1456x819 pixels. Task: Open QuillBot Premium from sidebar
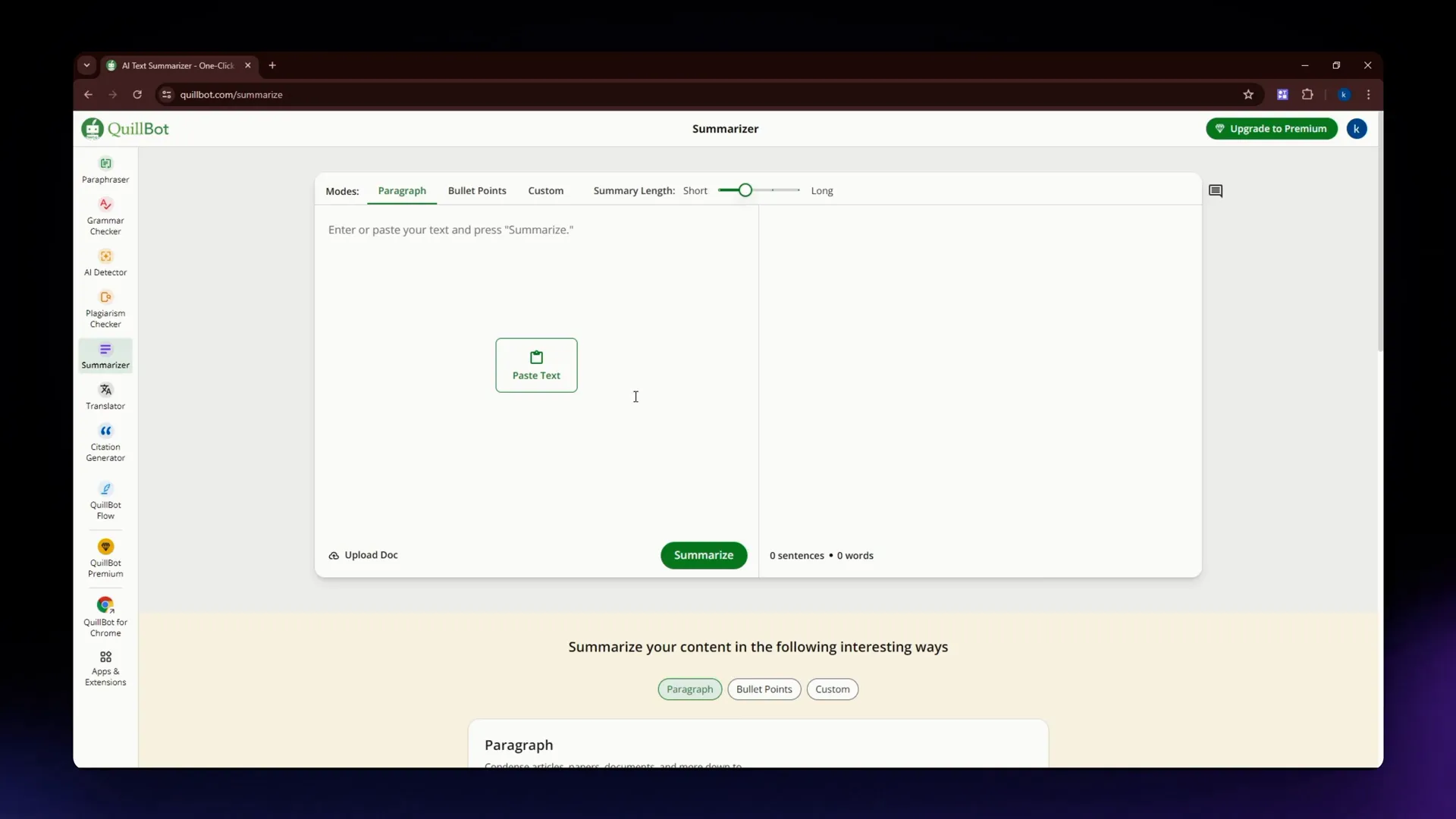point(105,559)
